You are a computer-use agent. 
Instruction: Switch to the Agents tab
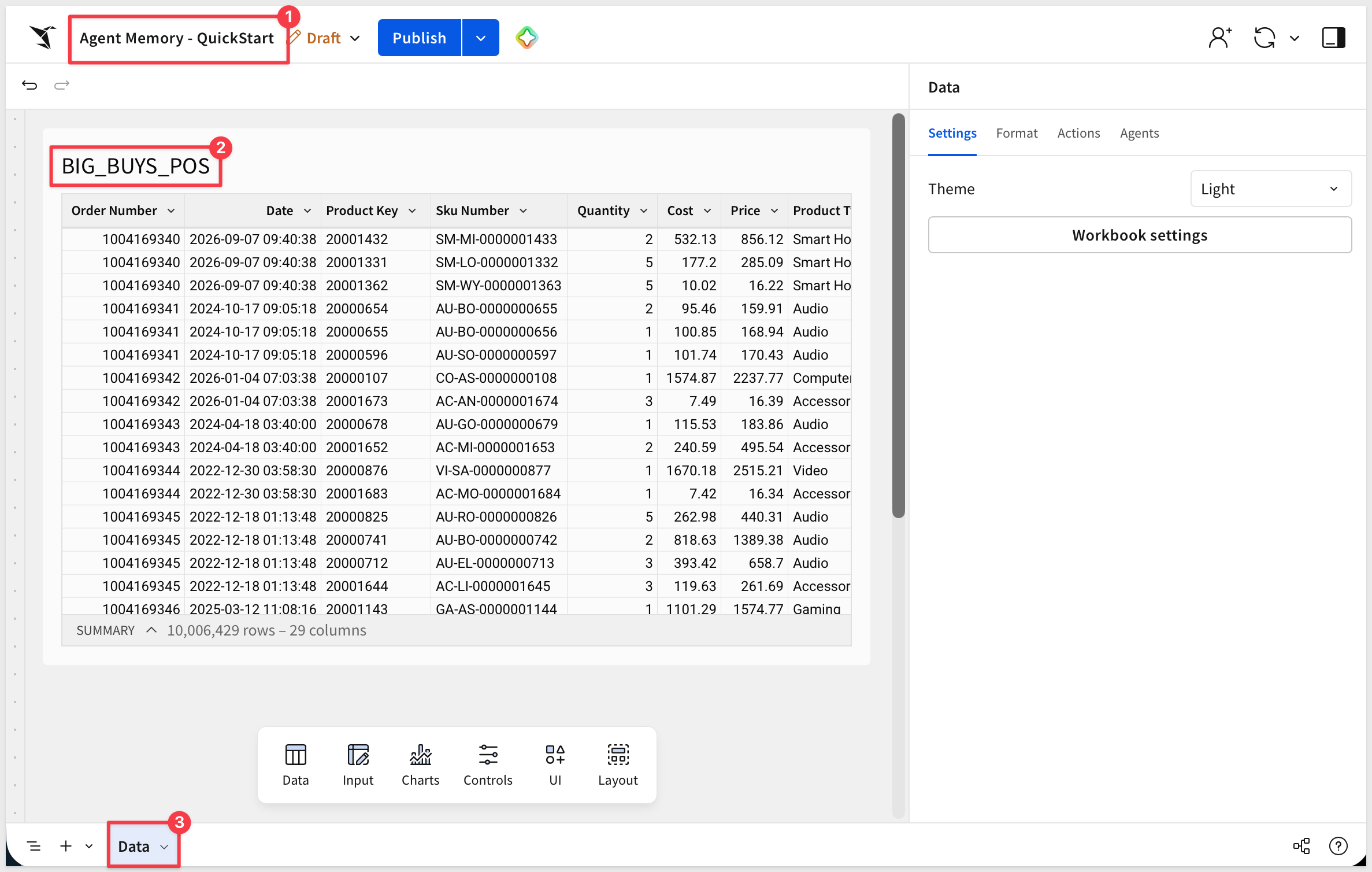1139,134
